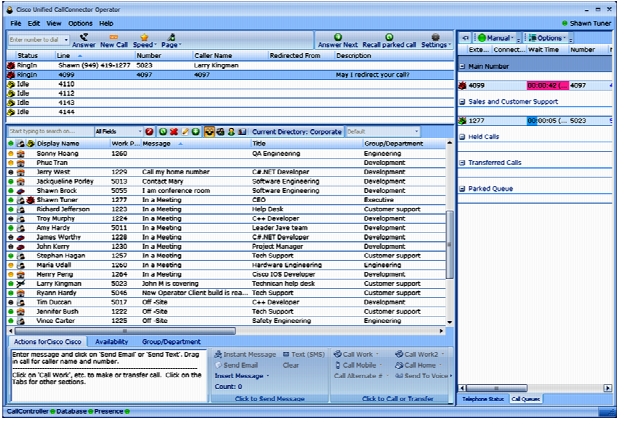Click phone status icon for Larry Kingman

click(21, 284)
